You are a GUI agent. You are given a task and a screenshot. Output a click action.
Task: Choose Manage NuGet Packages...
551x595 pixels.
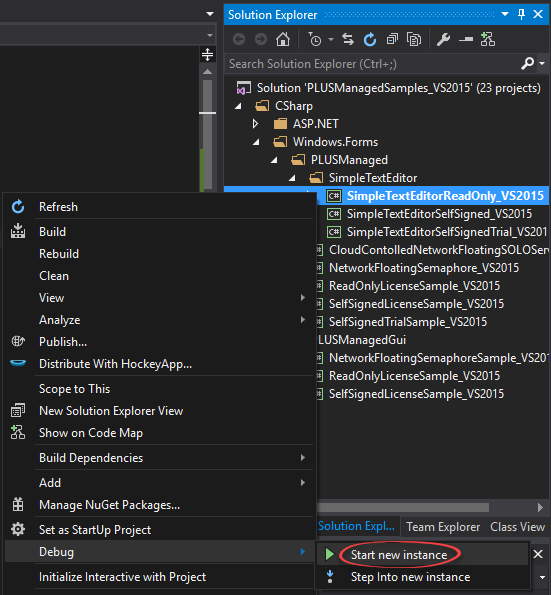click(159, 505)
